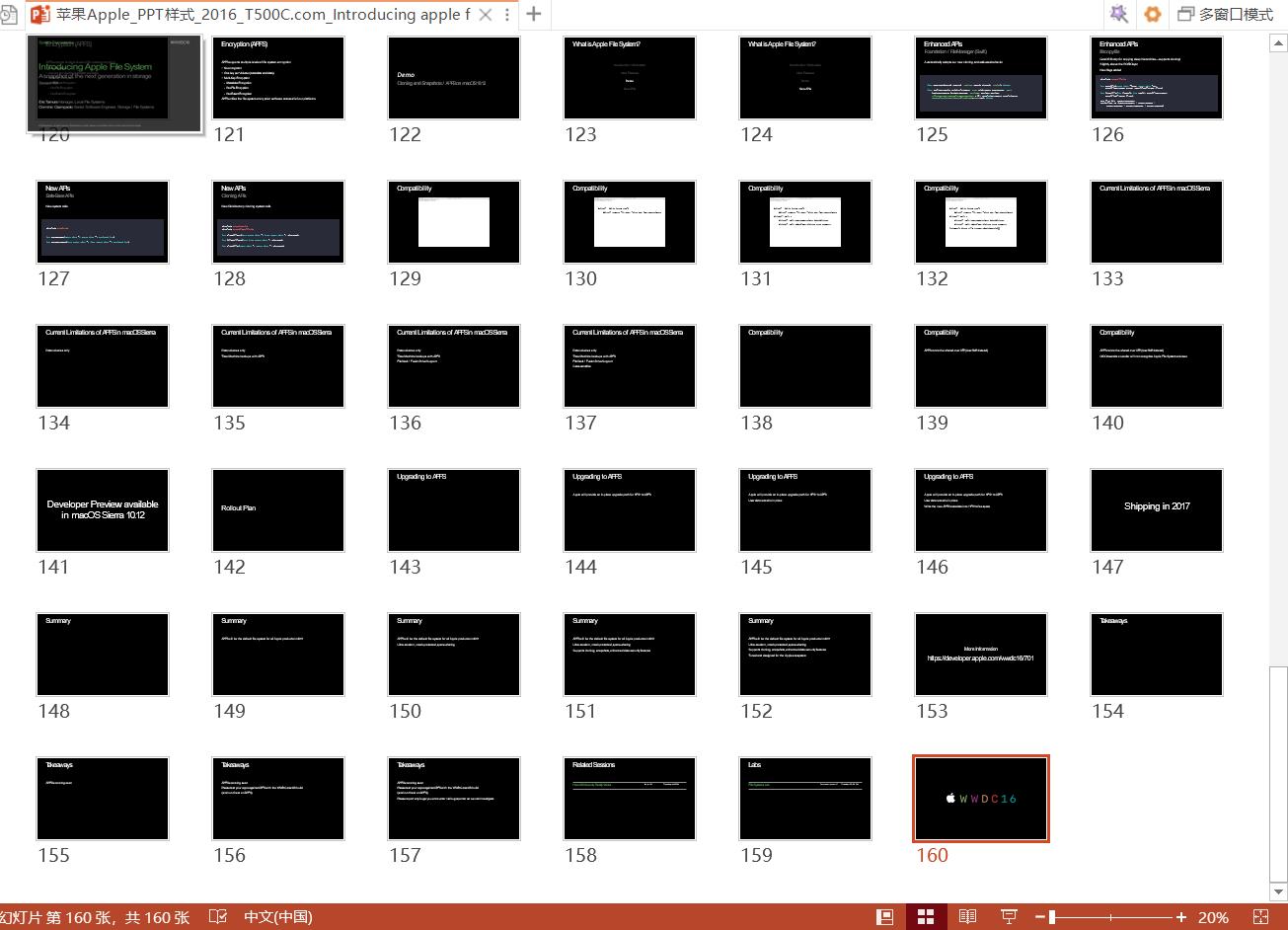Image resolution: width=1288 pixels, height=930 pixels.
Task: Click the zoom slider in status bar
Action: [1110, 917]
